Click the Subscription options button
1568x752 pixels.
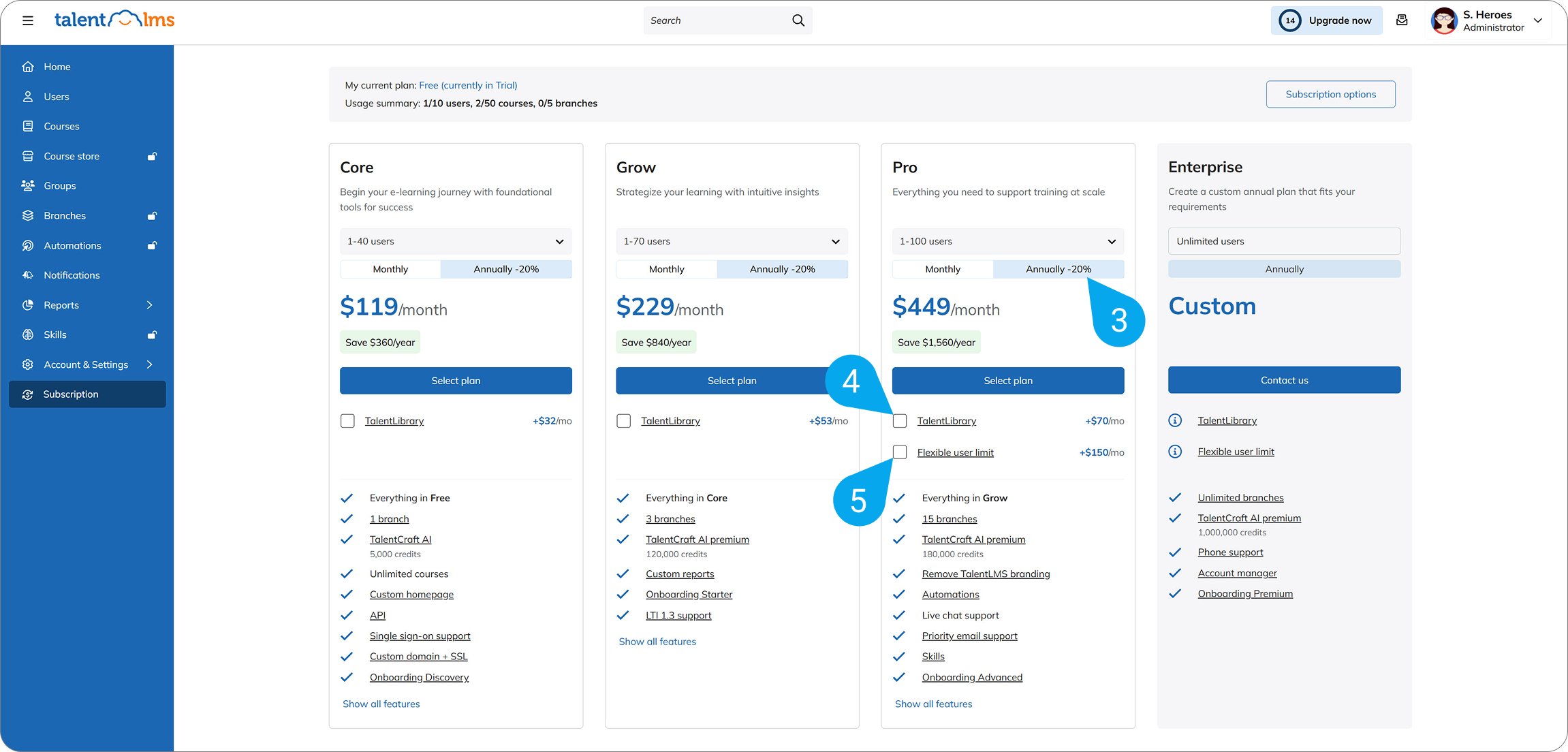point(1330,94)
